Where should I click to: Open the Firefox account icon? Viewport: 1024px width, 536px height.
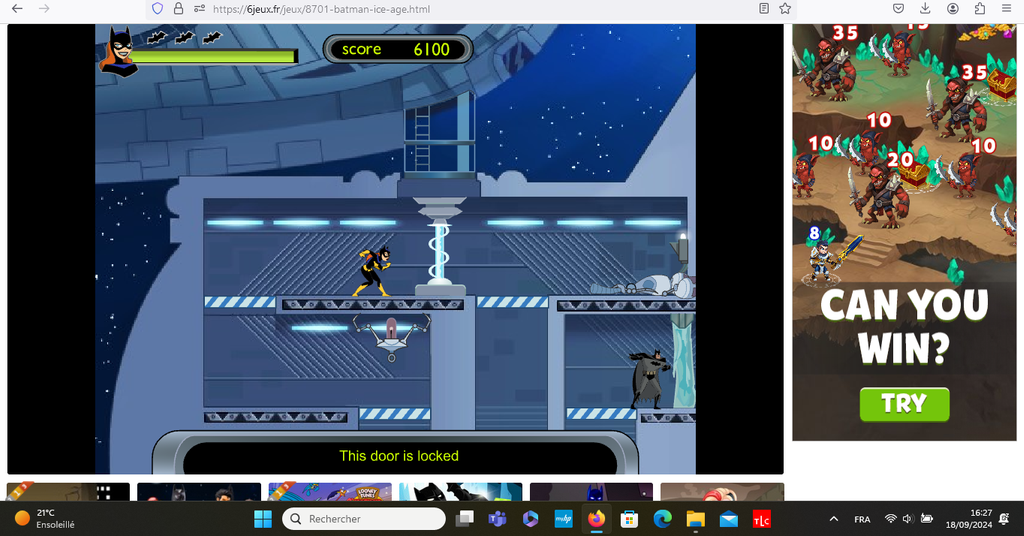[953, 8]
